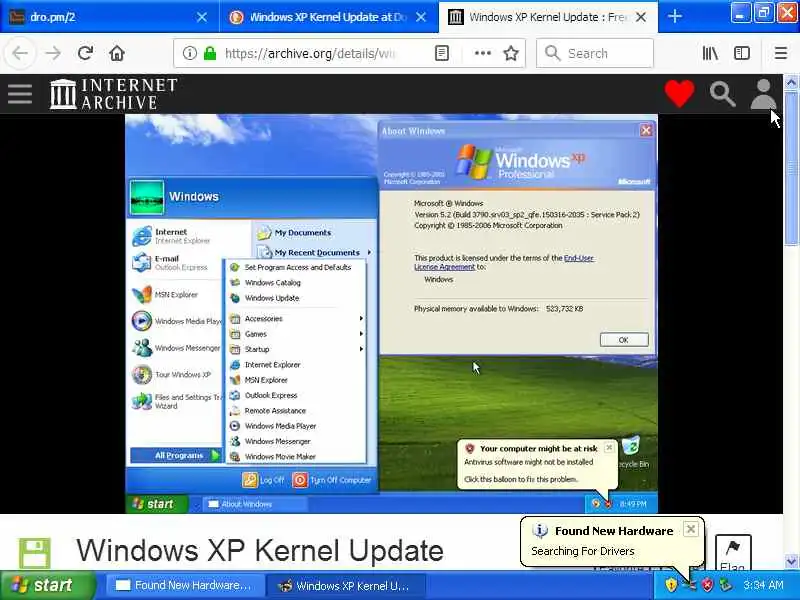Click the green floppy disk software icon
Viewport: 800px width, 600px height.
pyautogui.click(x=35, y=553)
